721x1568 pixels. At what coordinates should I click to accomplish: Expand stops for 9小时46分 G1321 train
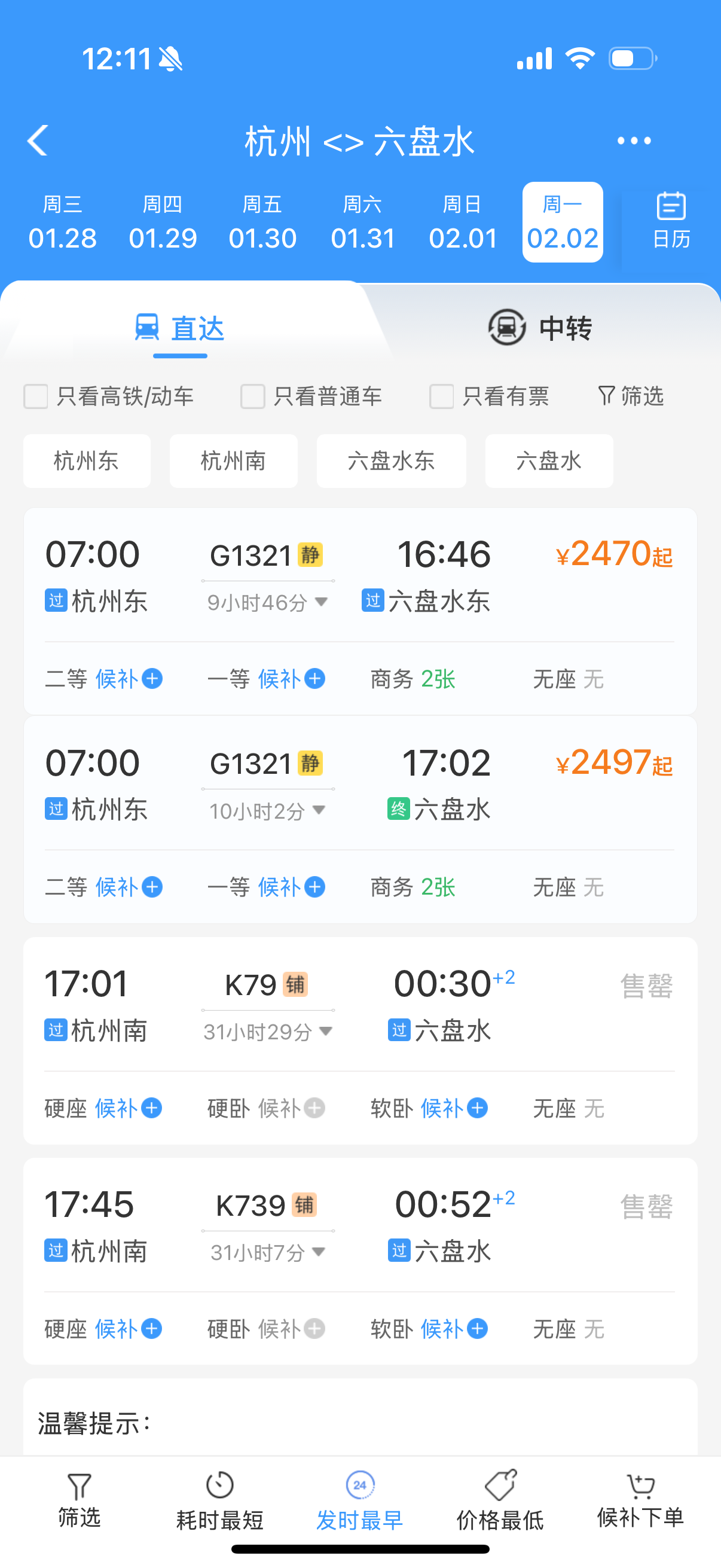point(321,602)
